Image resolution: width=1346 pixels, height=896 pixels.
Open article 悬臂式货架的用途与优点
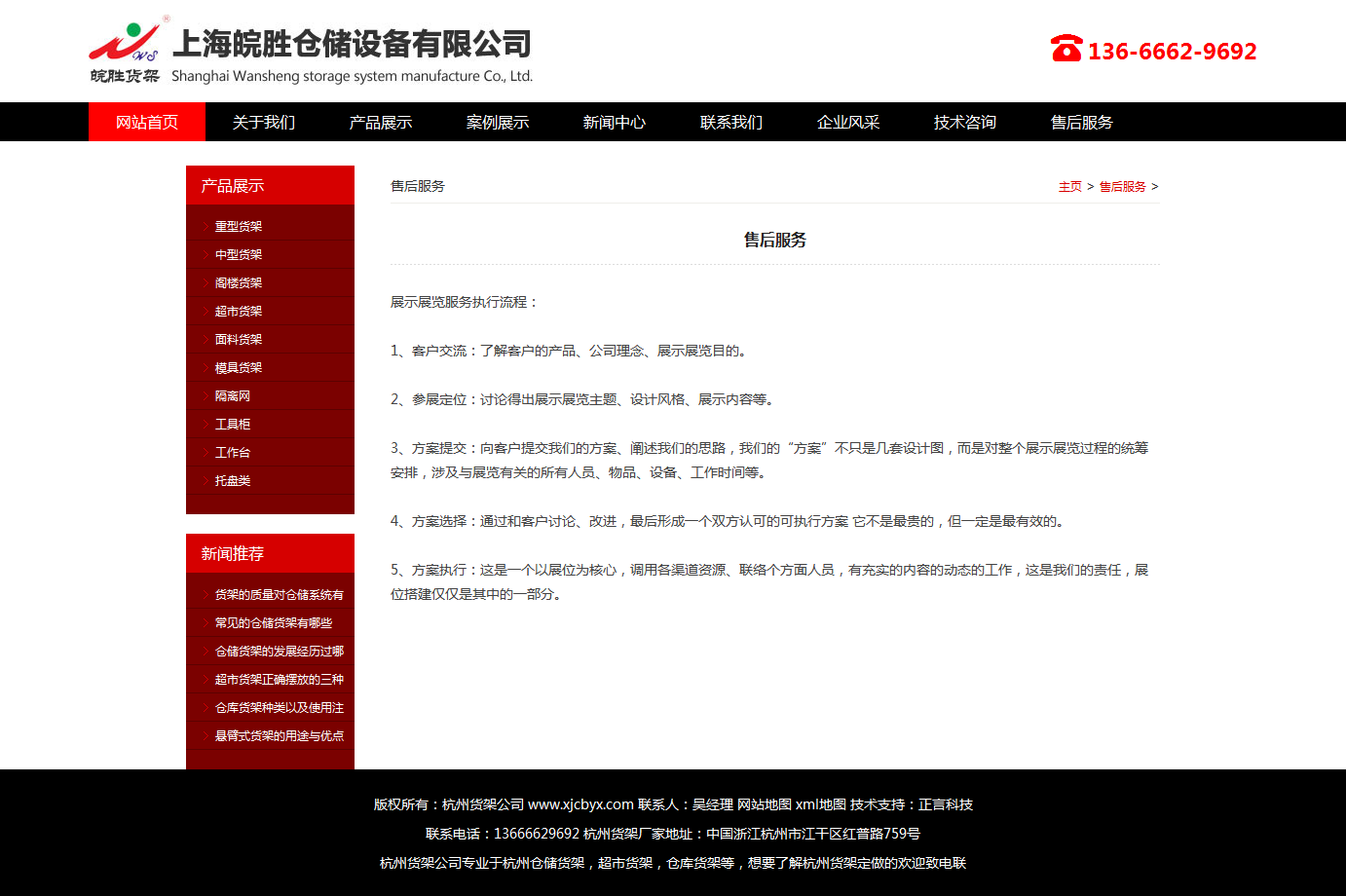pyautogui.click(x=280, y=735)
